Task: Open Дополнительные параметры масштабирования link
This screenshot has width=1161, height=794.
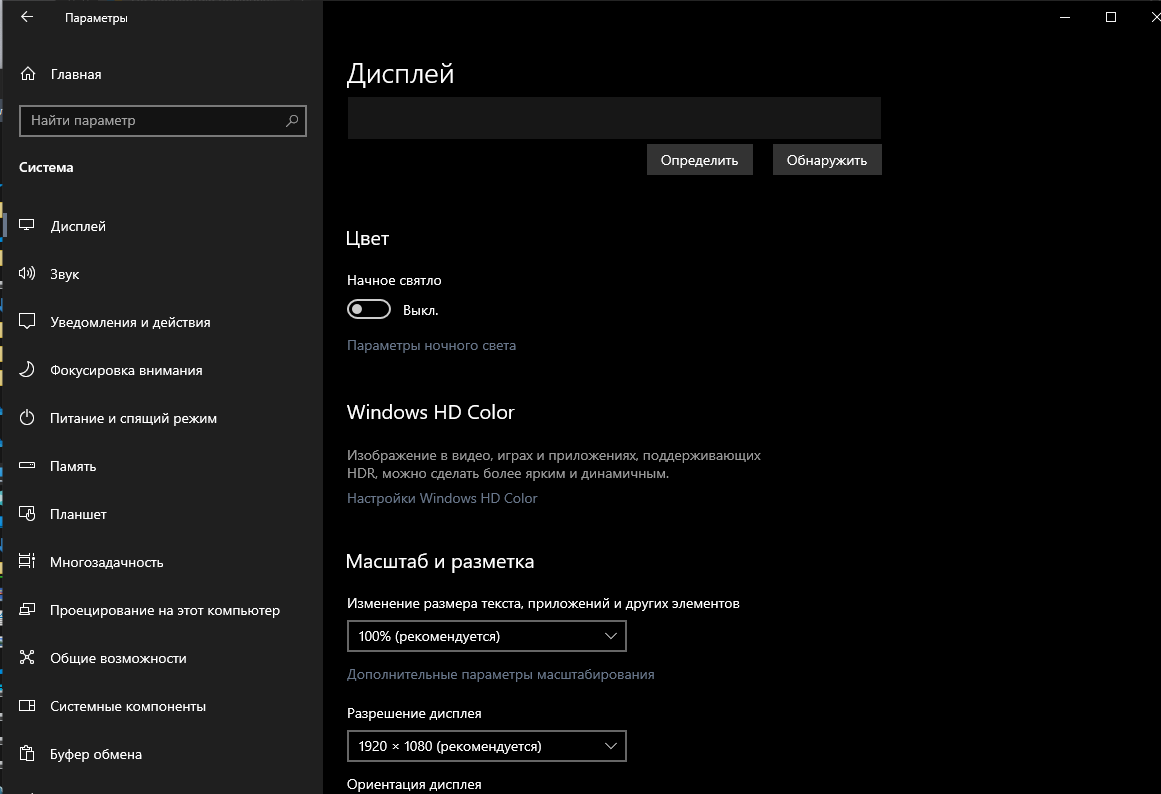Action: 501,675
